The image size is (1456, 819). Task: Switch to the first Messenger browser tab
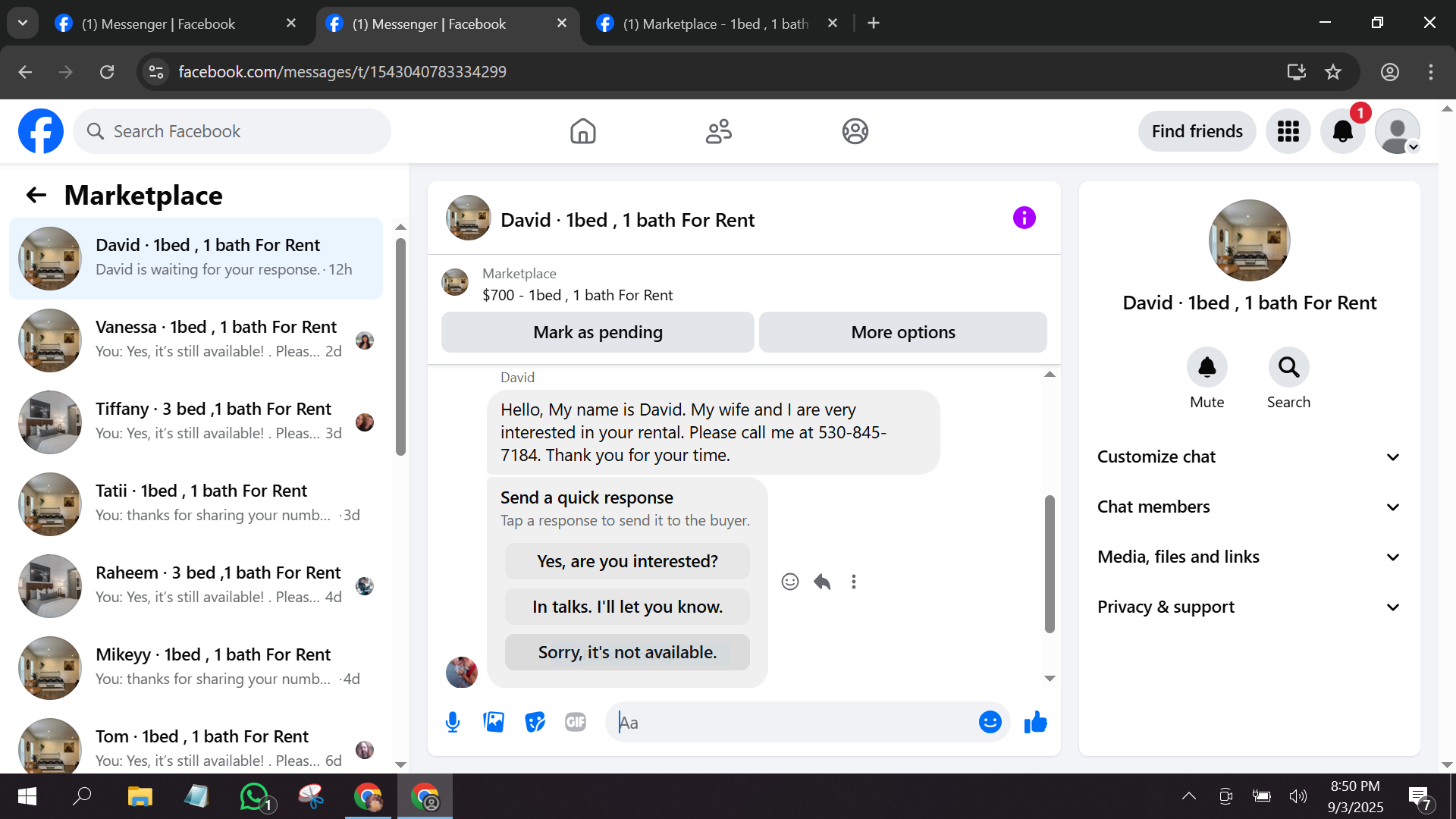pyautogui.click(x=174, y=24)
